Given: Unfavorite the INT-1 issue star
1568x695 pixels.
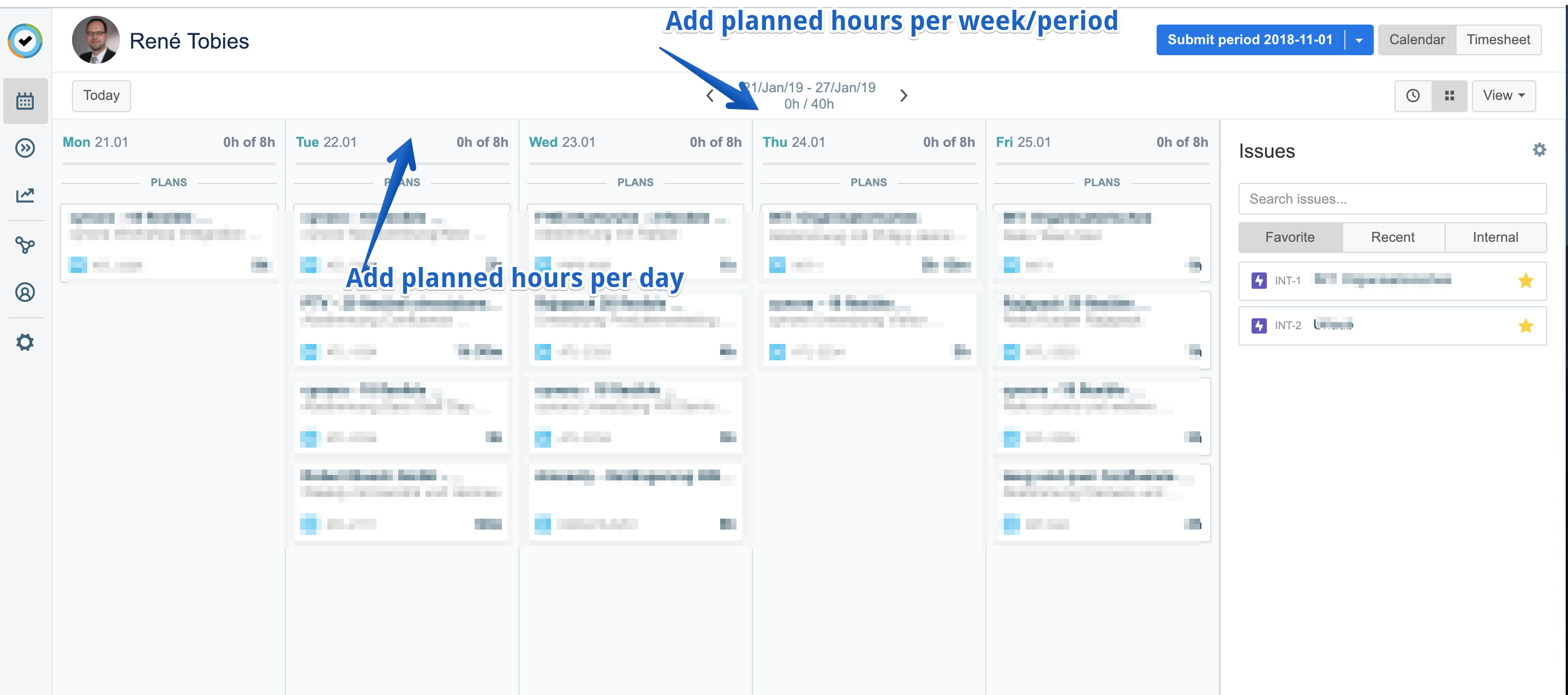Looking at the screenshot, I should click(x=1525, y=281).
